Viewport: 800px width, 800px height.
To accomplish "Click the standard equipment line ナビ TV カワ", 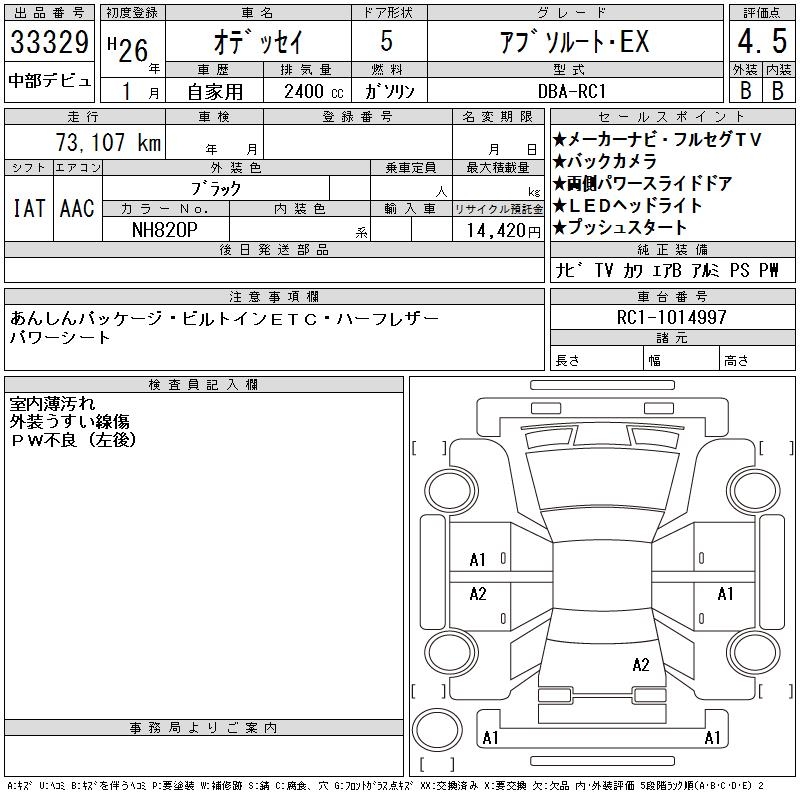I will (667, 270).
